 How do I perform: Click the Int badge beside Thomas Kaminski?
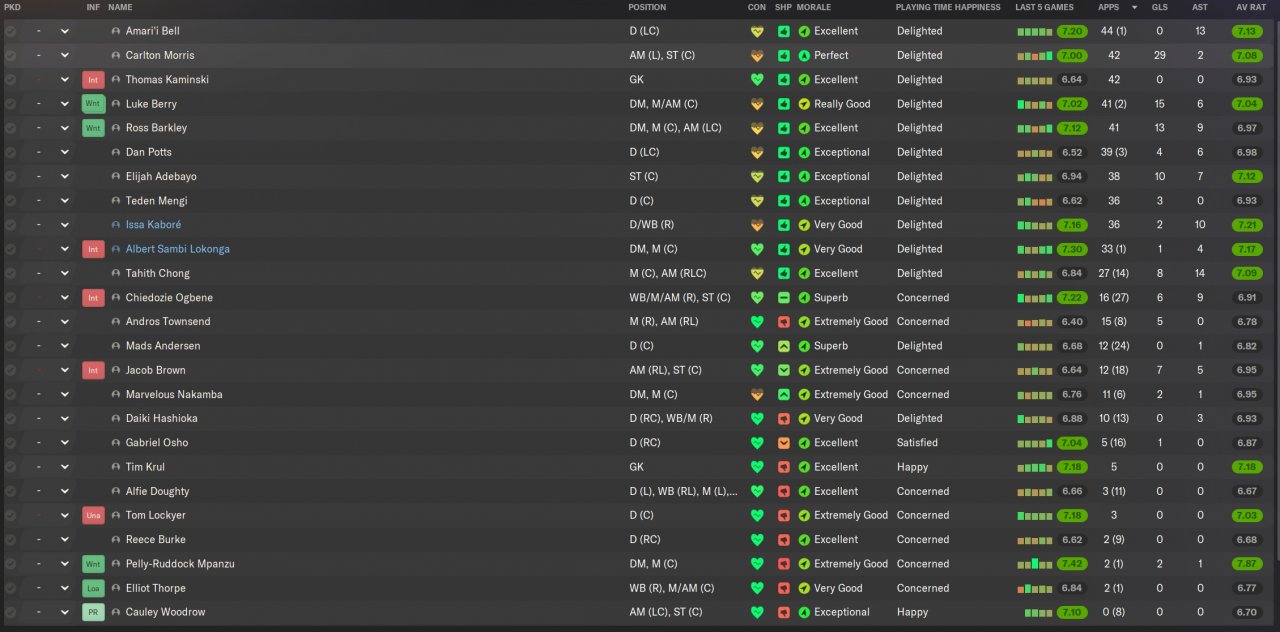(x=93, y=80)
